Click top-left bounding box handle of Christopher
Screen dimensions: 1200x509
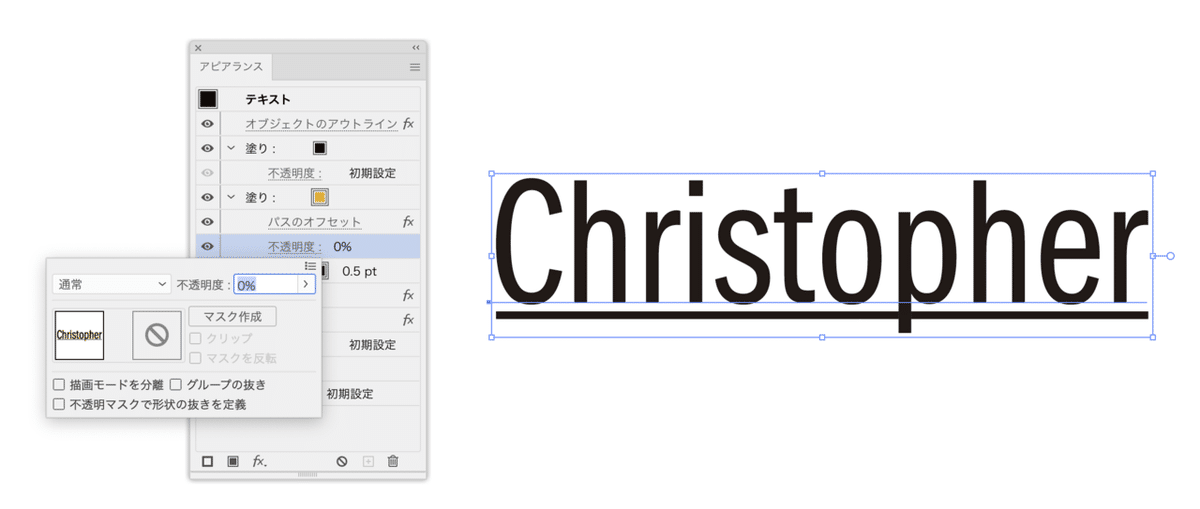[x=492, y=173]
